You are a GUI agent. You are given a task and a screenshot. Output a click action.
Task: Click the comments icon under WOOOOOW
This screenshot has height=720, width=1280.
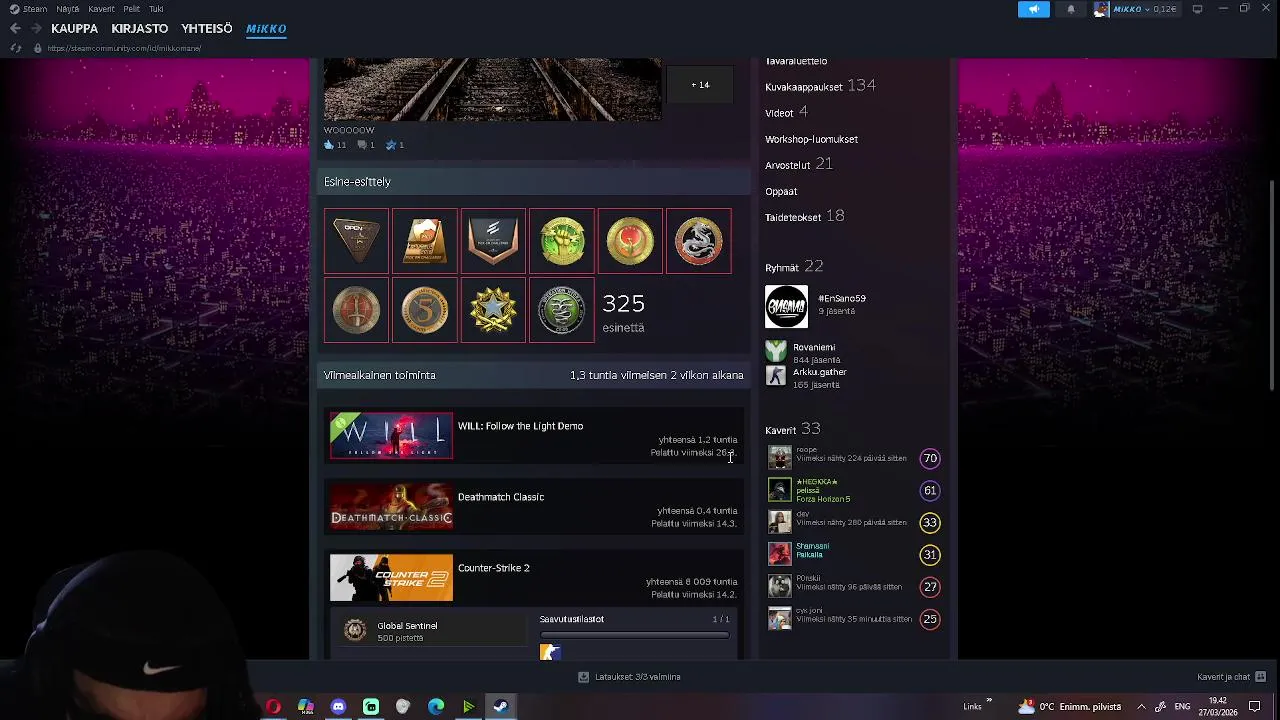(362, 145)
